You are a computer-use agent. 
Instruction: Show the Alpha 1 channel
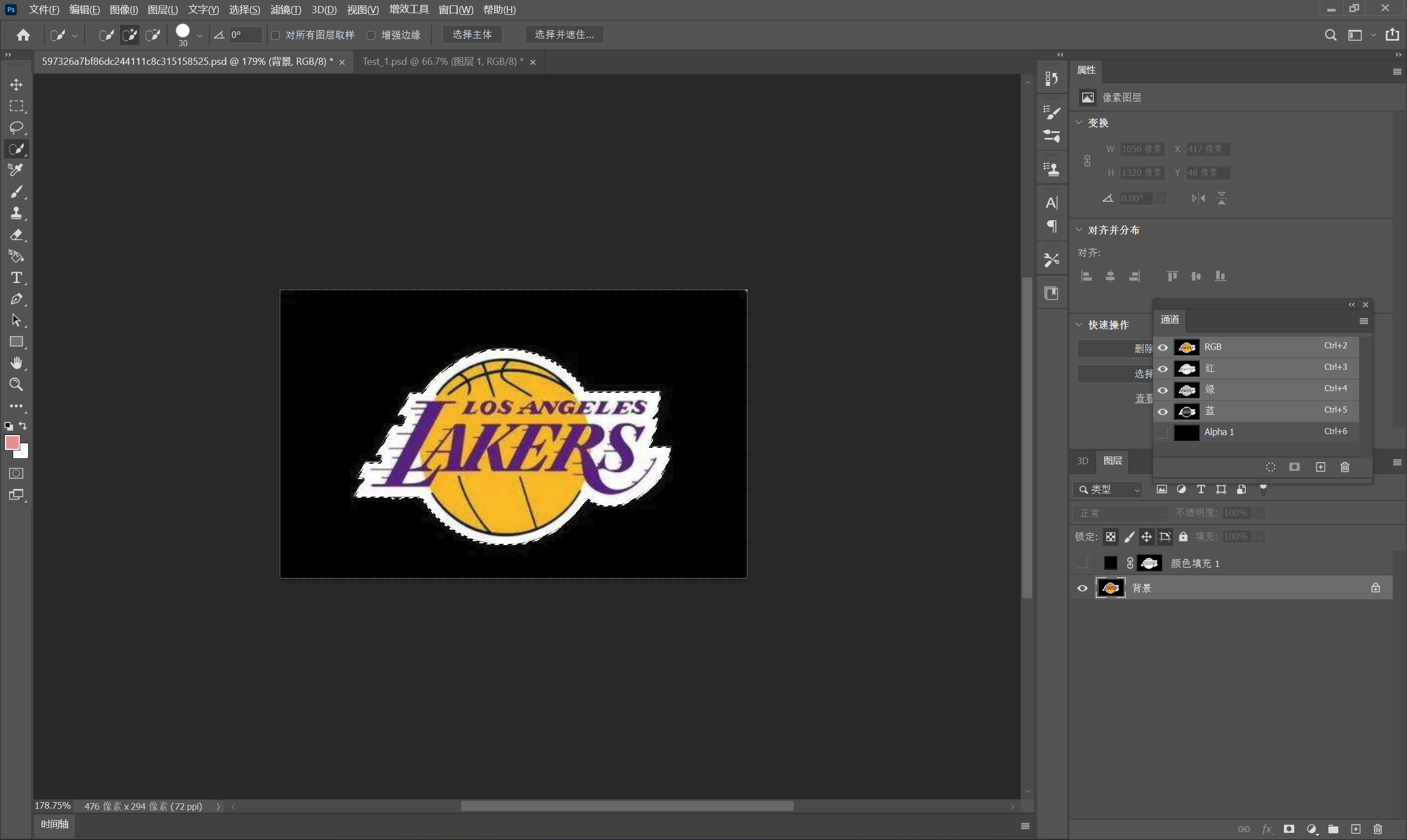[1162, 432]
